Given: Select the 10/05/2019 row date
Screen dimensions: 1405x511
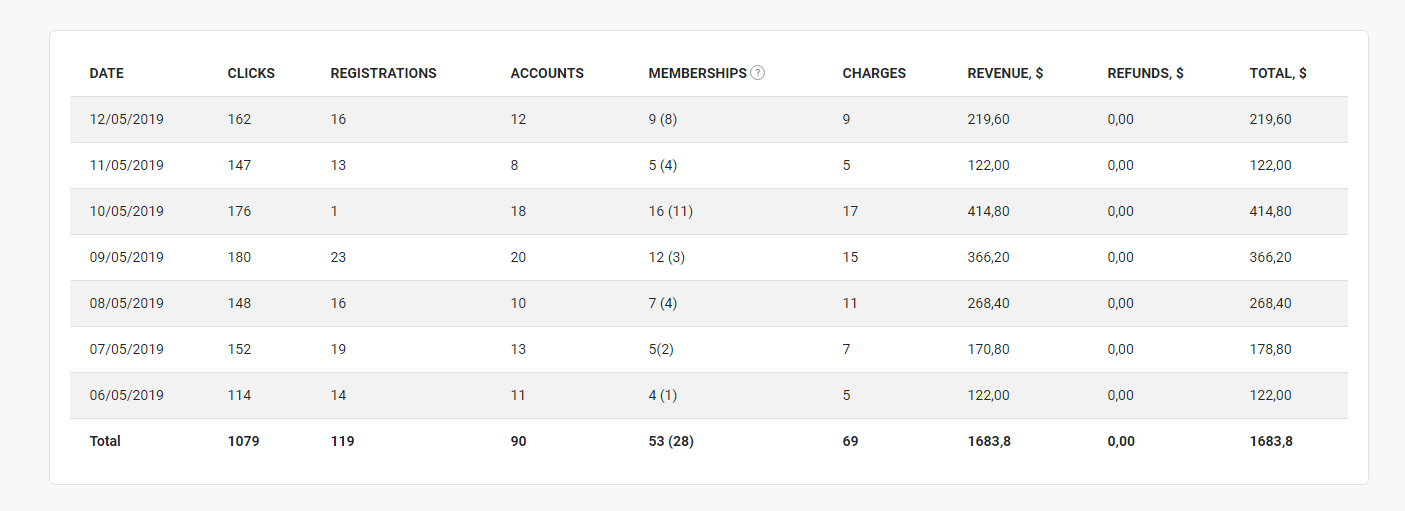Looking at the screenshot, I should coord(127,211).
